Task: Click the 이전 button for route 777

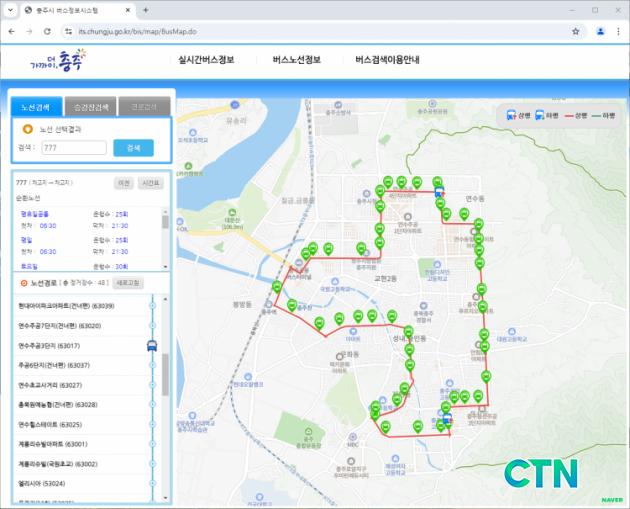Action: coord(123,183)
